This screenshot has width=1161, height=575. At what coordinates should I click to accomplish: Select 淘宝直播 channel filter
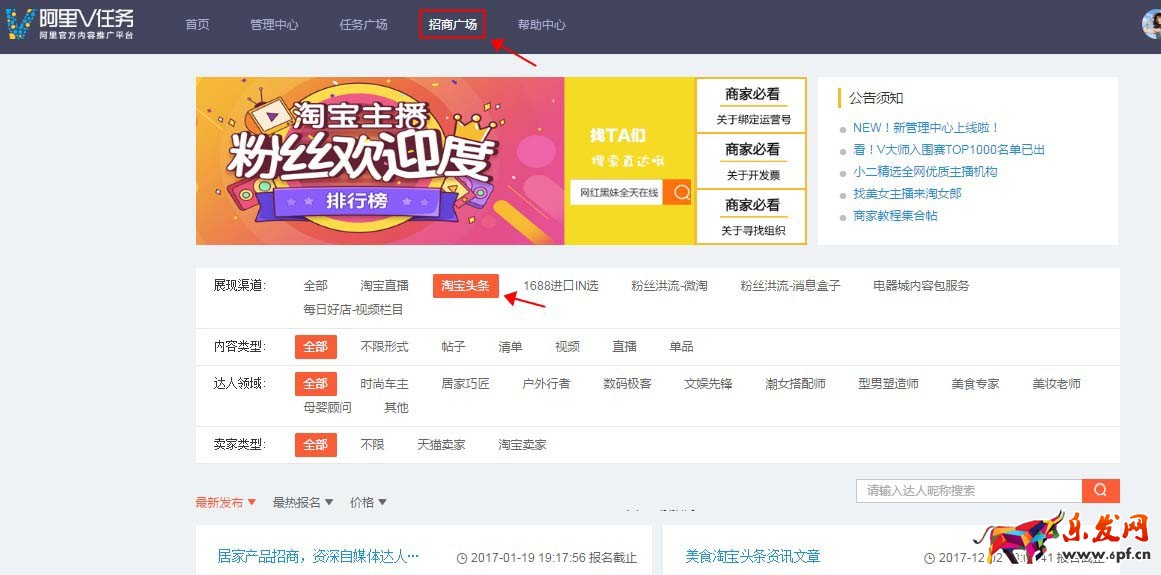(x=384, y=286)
